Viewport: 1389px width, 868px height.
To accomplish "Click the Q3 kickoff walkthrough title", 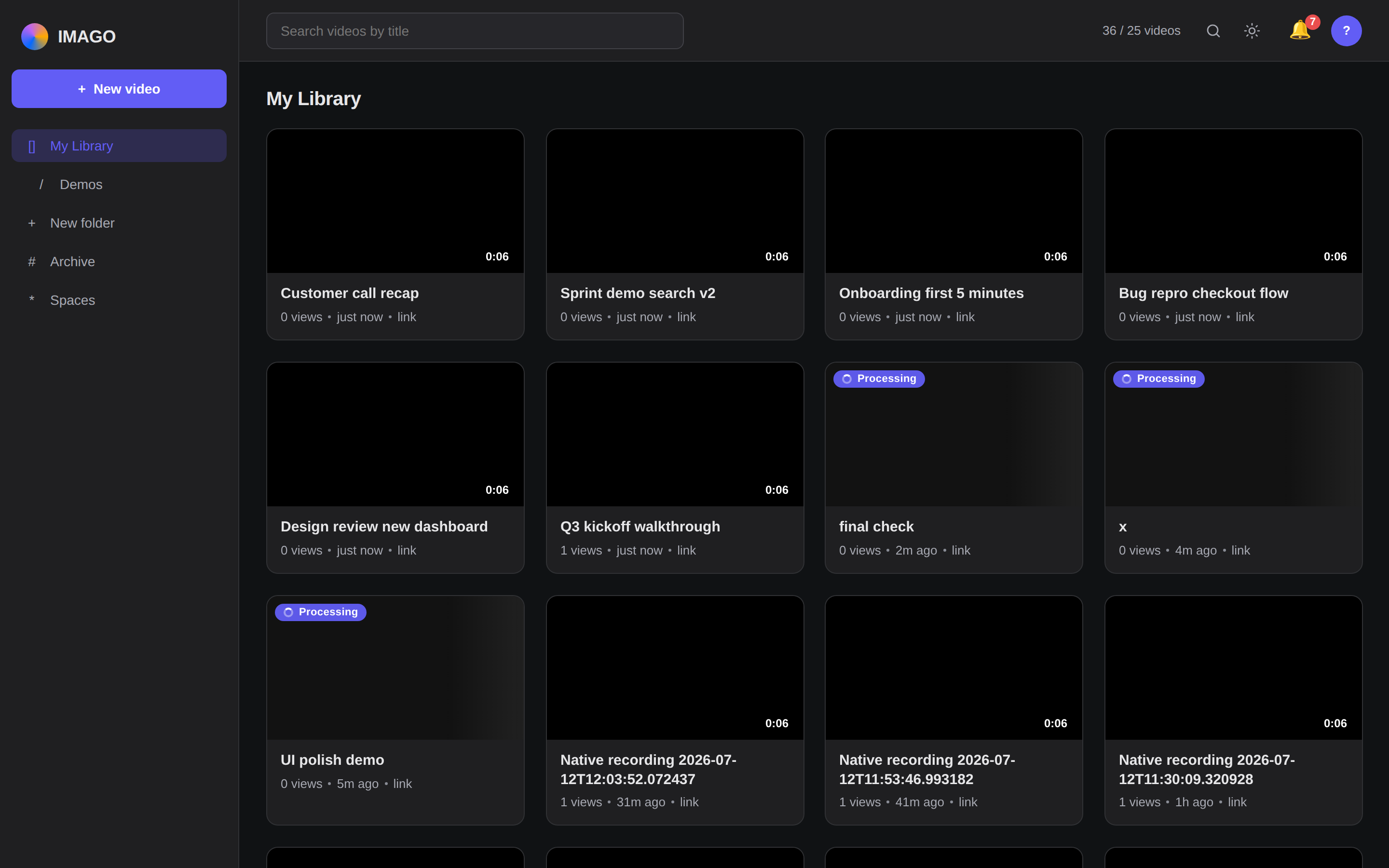I will point(640,527).
